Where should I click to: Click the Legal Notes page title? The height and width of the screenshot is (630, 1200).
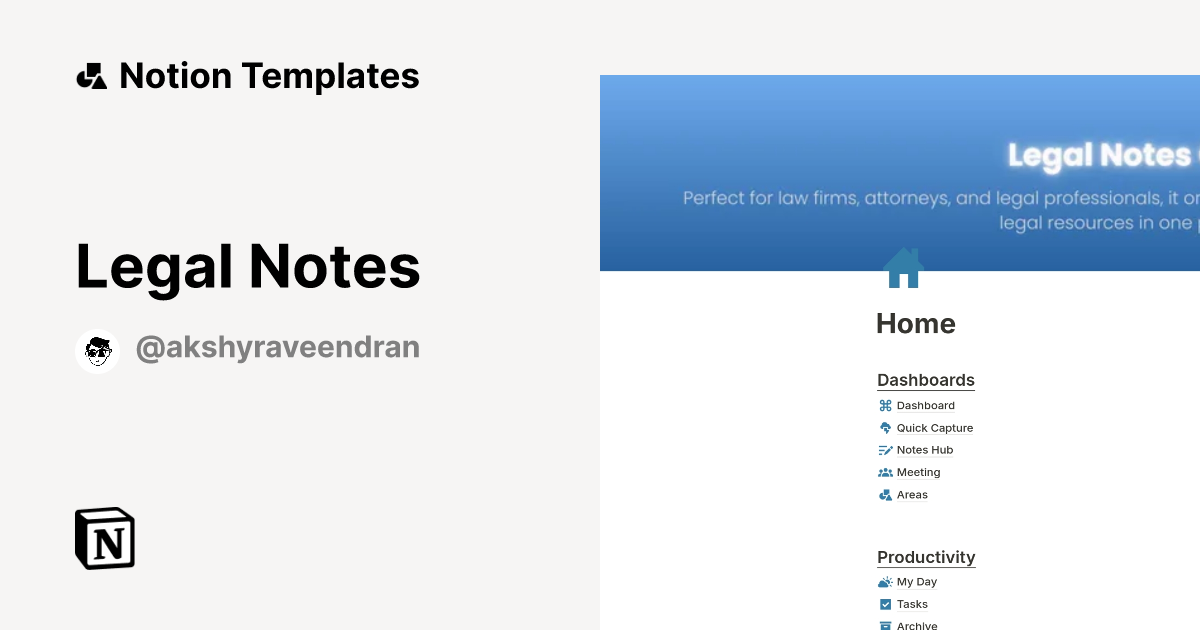point(247,266)
